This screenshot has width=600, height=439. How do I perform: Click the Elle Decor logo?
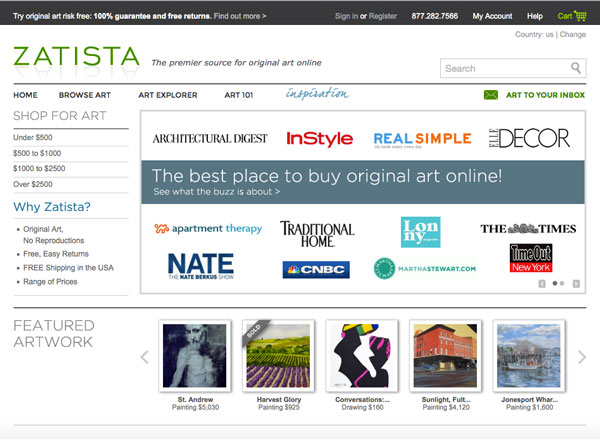530,138
